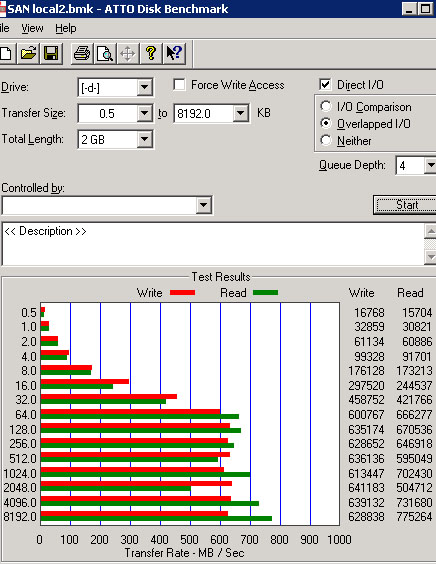This screenshot has height=564, width=436.
Task: Open the partially visible File menu
Action: click(x=5, y=28)
